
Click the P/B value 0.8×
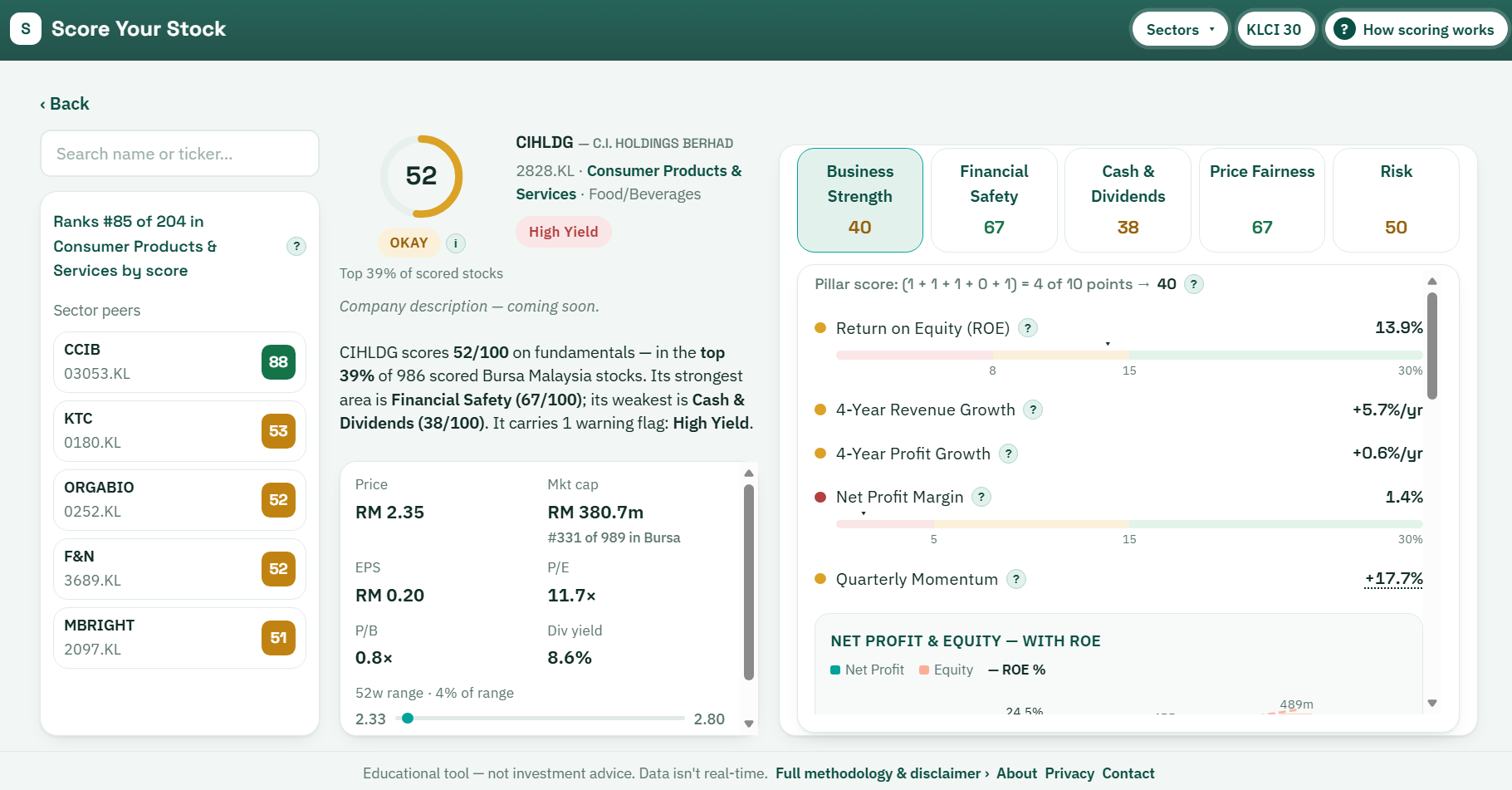[x=374, y=658]
